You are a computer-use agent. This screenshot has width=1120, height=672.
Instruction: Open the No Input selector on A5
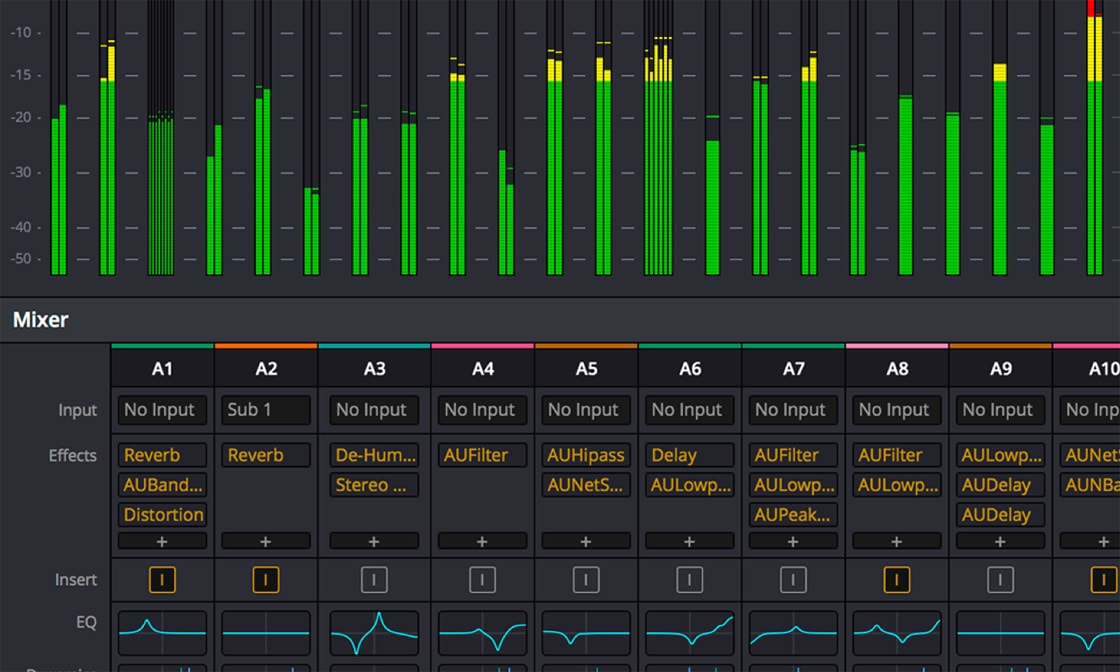[586, 410]
